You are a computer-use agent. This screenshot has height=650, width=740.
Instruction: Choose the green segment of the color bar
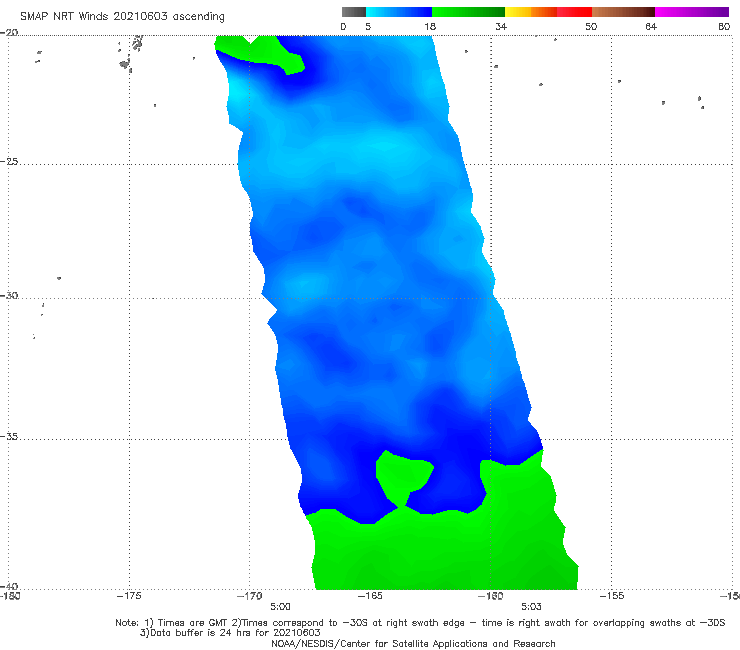[468, 12]
